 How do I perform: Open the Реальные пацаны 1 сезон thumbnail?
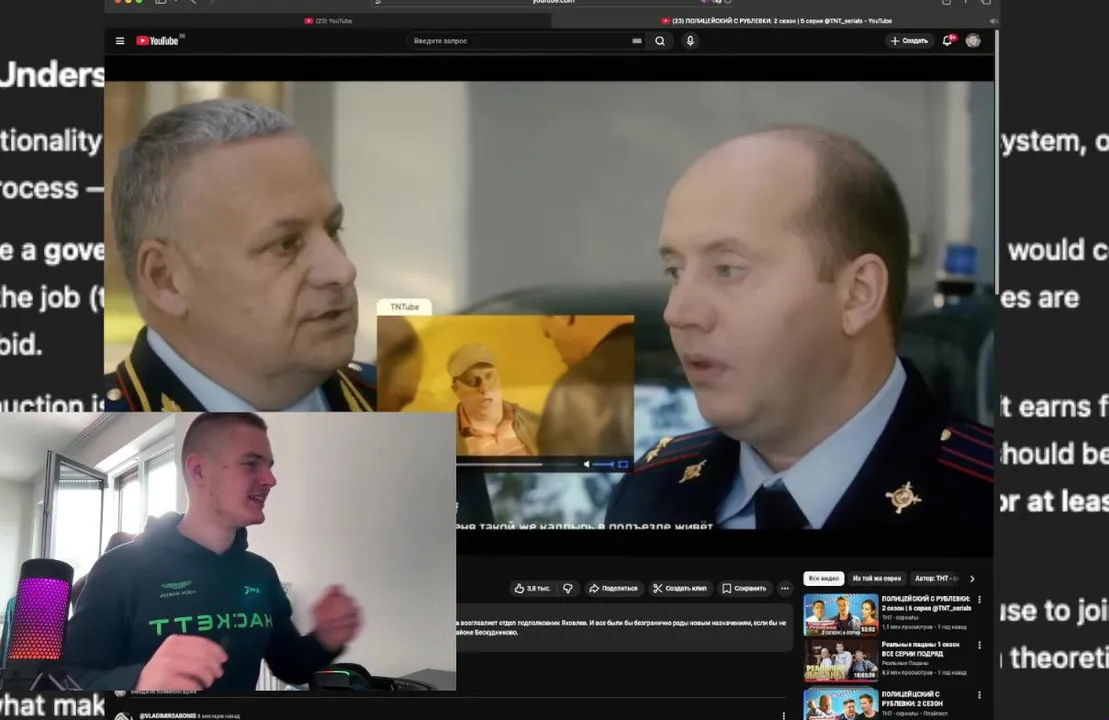click(840, 660)
